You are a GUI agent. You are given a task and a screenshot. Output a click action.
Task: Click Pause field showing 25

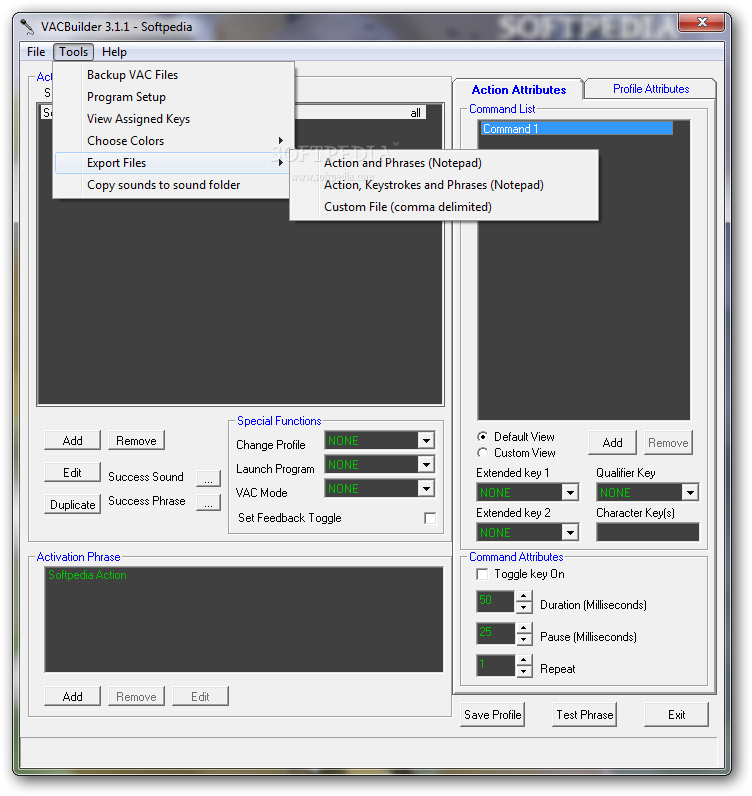(x=496, y=634)
